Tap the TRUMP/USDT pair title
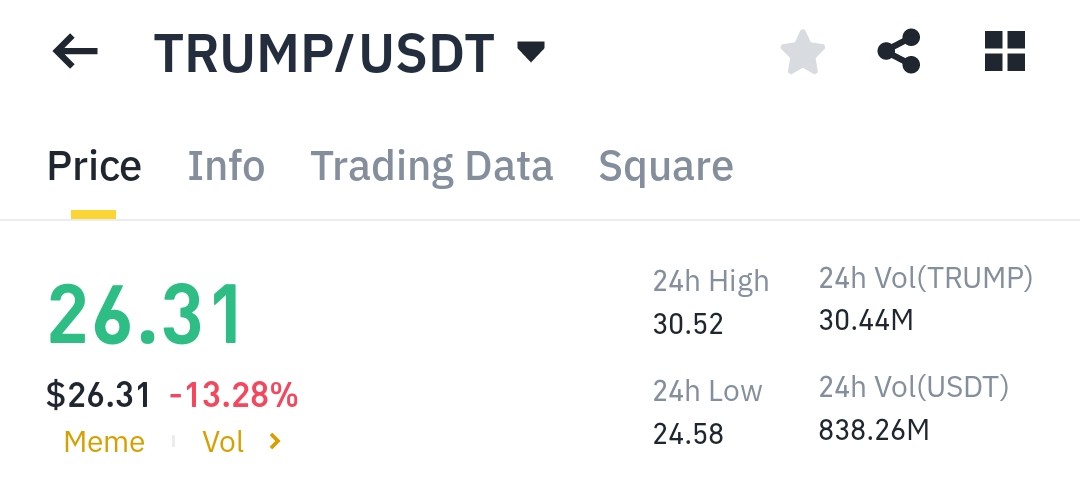The image size is (1080, 497). (x=324, y=53)
